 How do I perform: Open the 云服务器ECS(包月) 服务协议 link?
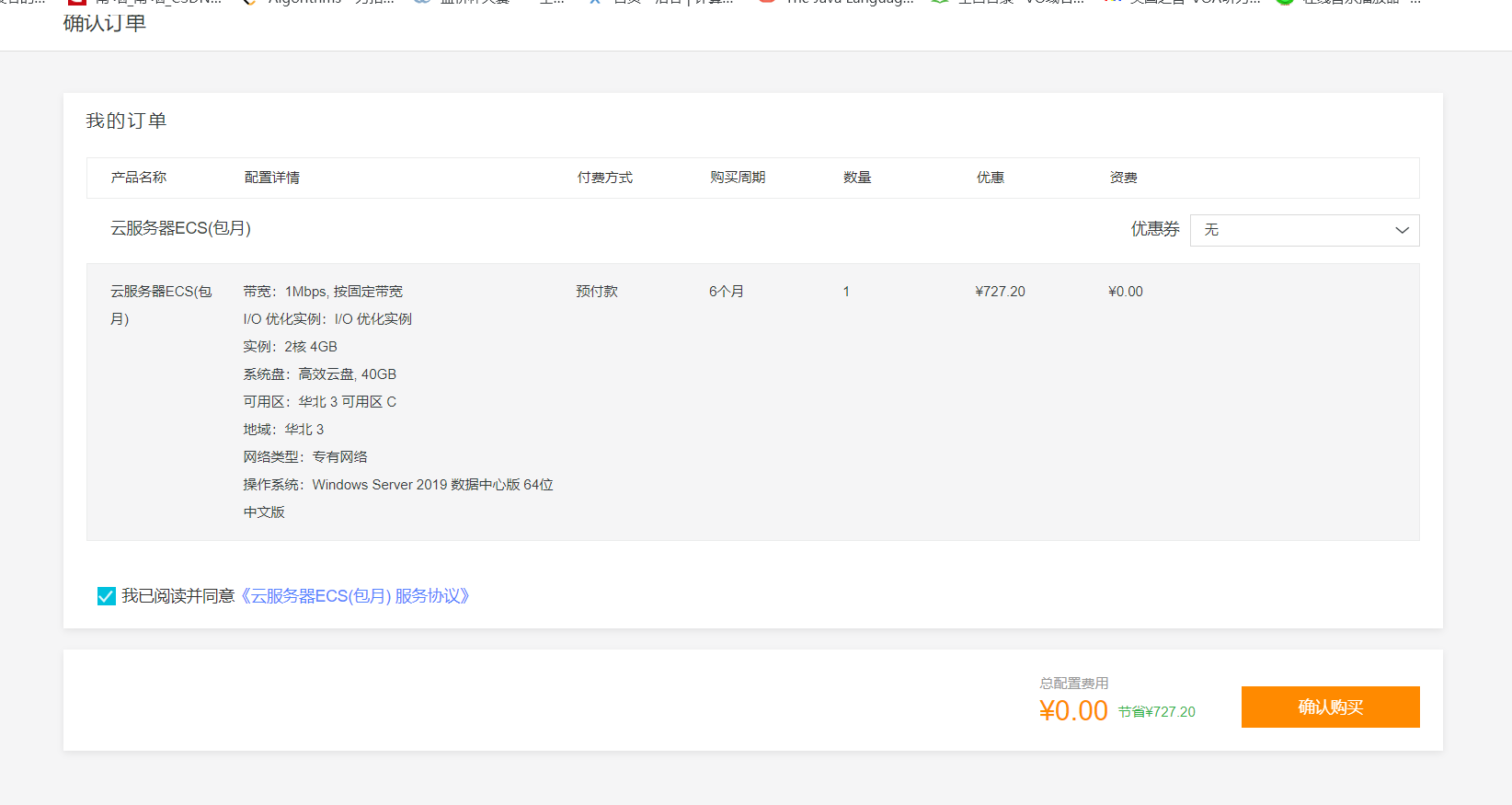pos(355,596)
